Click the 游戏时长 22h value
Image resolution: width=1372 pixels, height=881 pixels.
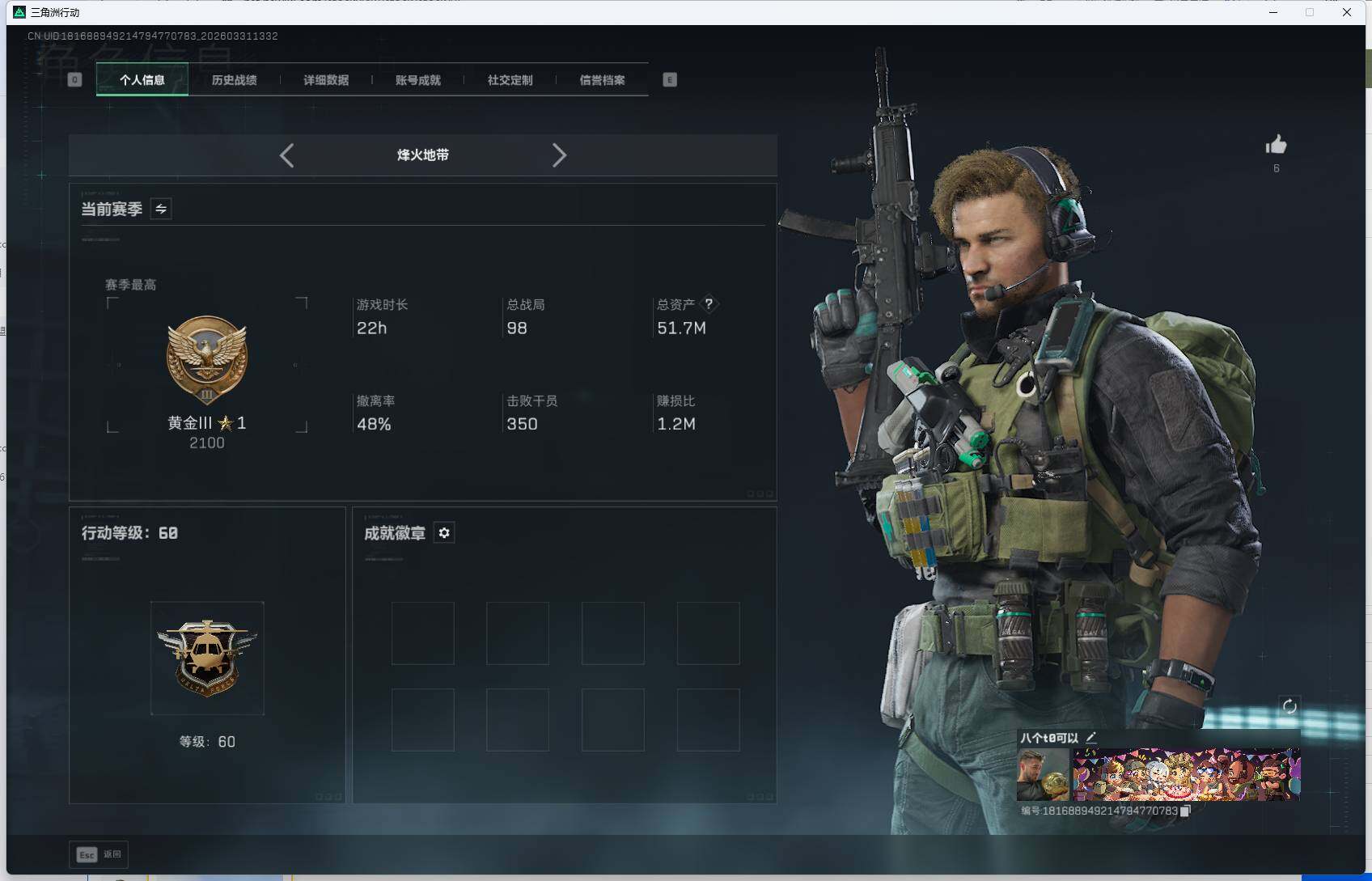click(x=372, y=328)
